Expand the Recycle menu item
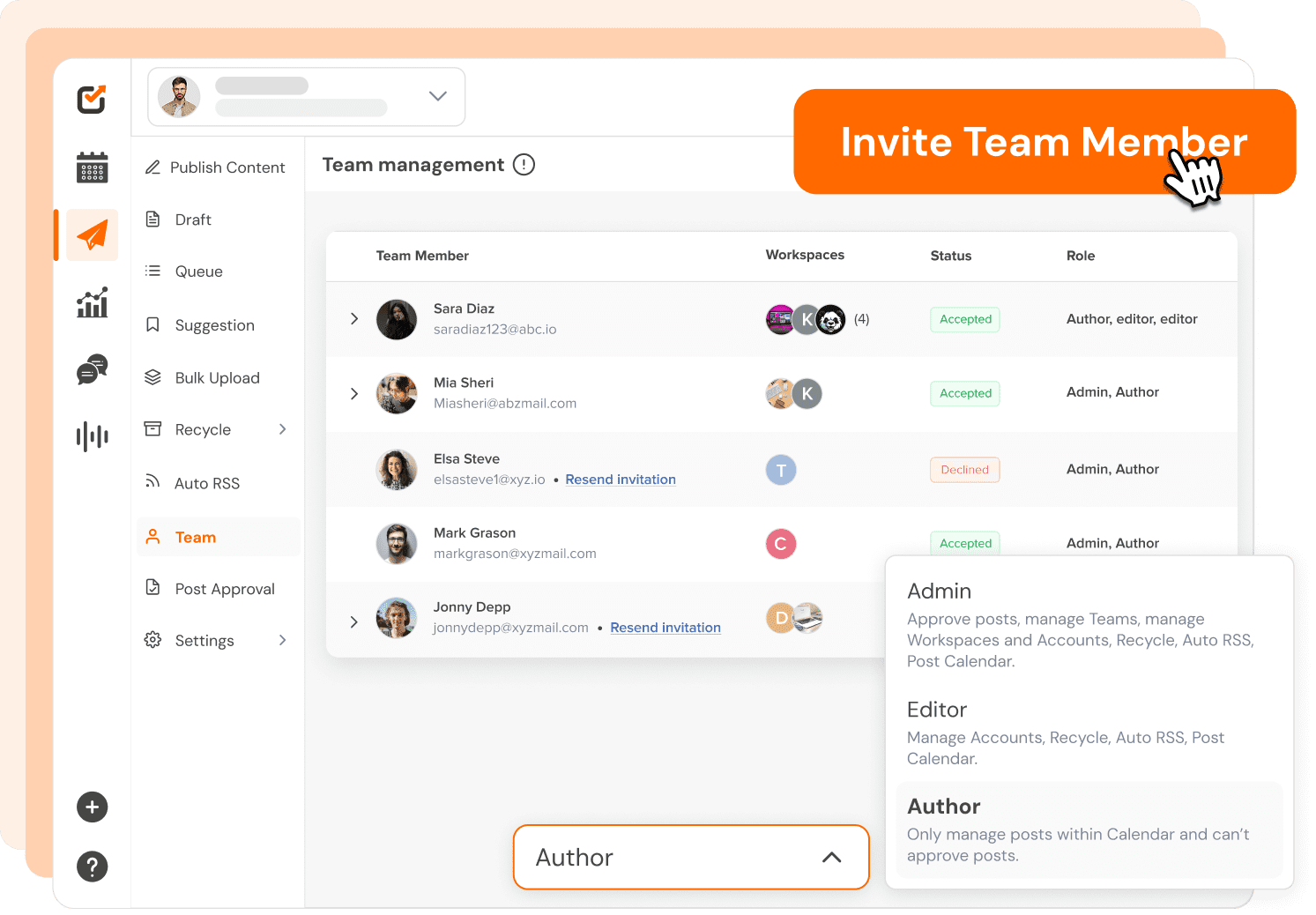 click(202, 429)
